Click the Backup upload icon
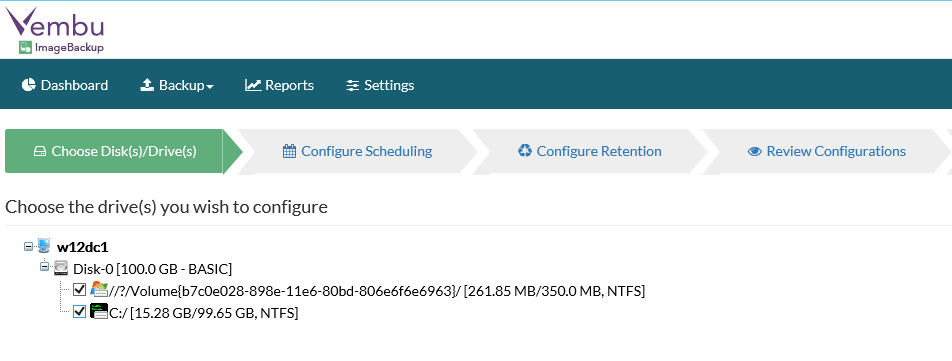 pos(147,85)
